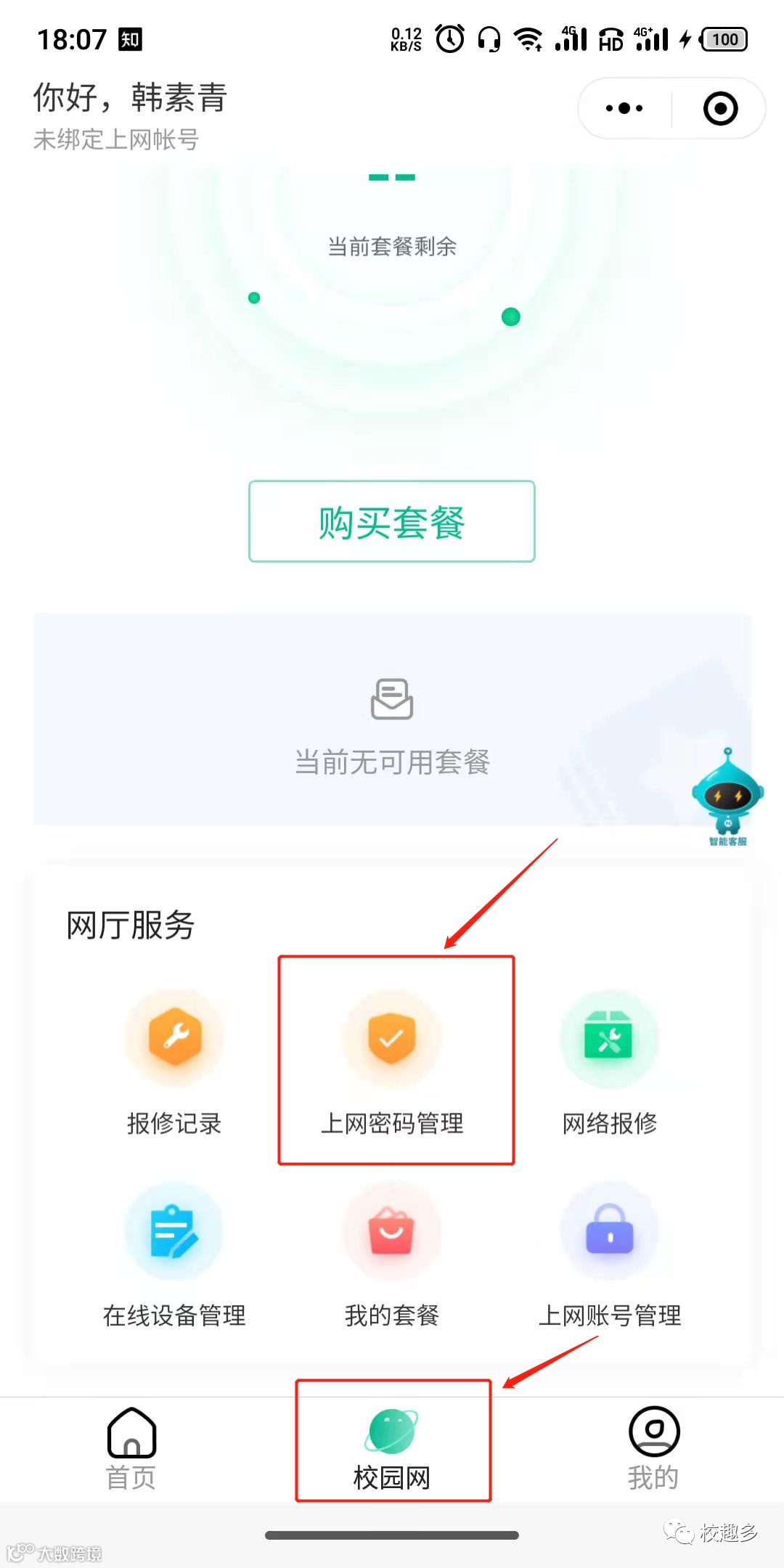The image size is (784, 1568).
Task: Tap the battery indicator in status bar
Action: [x=724, y=39]
